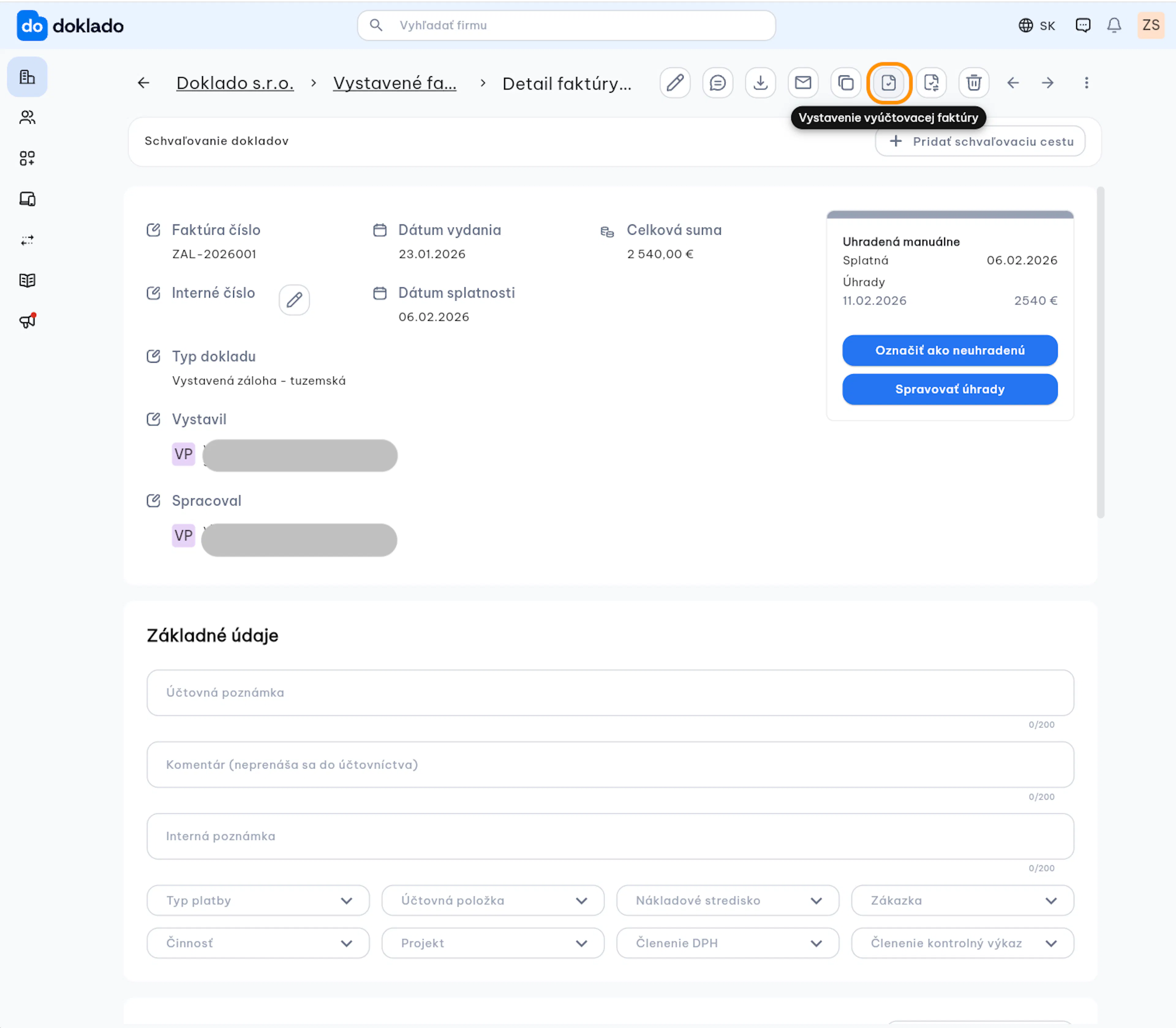Click the VP avatar under Spracoval

click(x=183, y=536)
